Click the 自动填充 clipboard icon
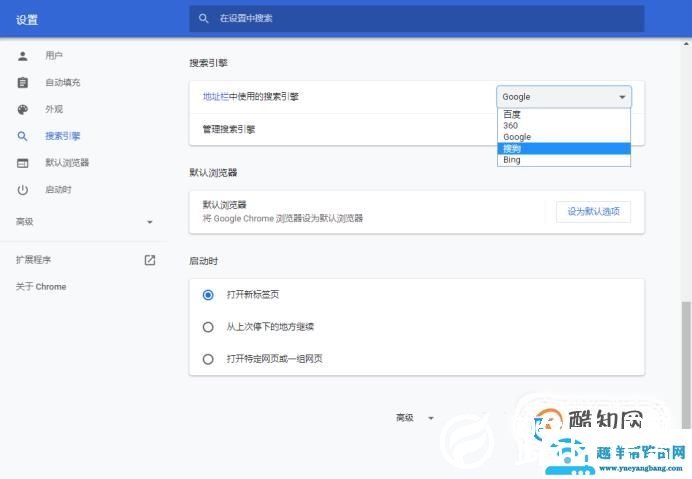 point(23,83)
